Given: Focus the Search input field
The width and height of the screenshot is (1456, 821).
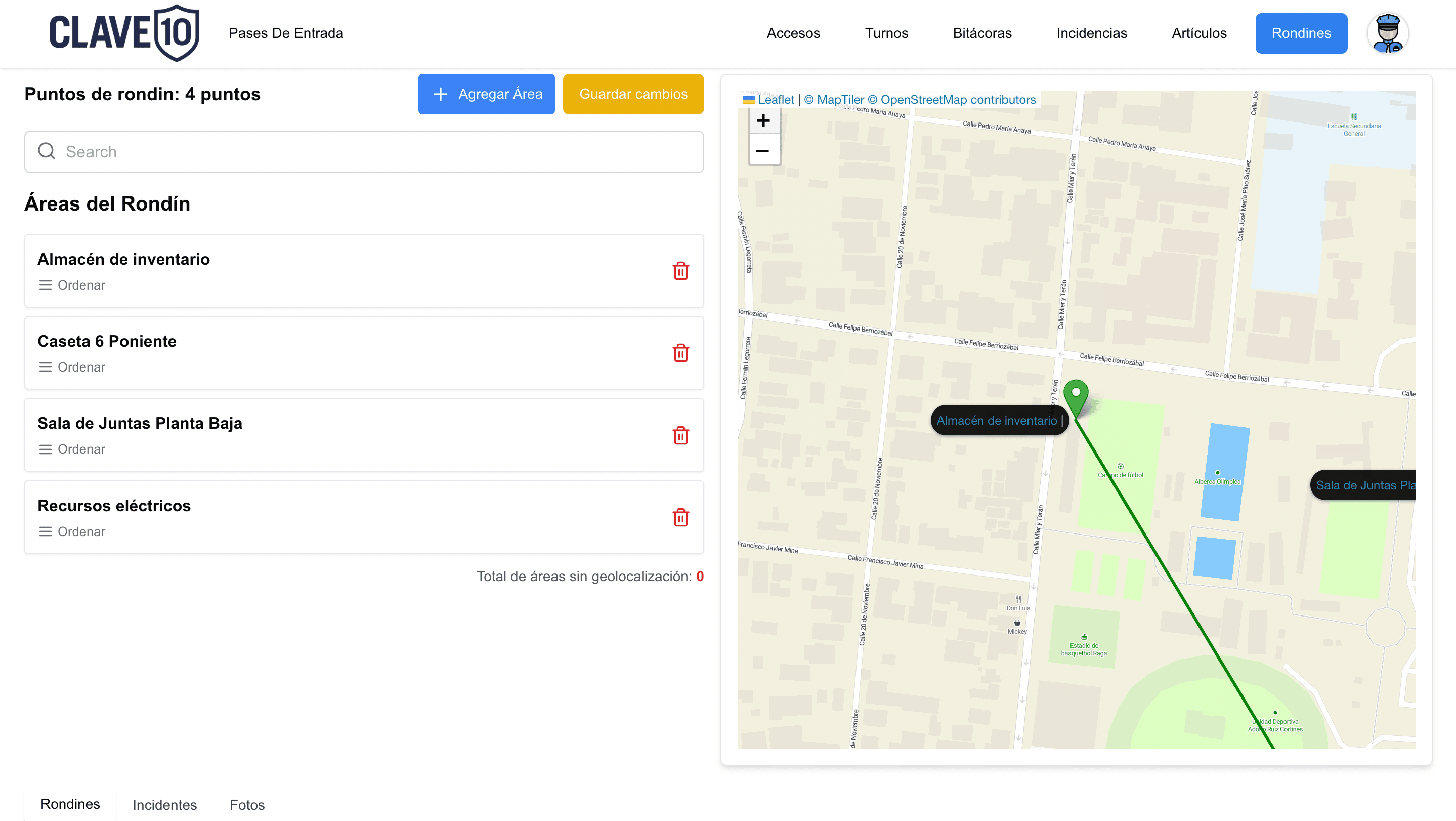Looking at the screenshot, I should [364, 151].
